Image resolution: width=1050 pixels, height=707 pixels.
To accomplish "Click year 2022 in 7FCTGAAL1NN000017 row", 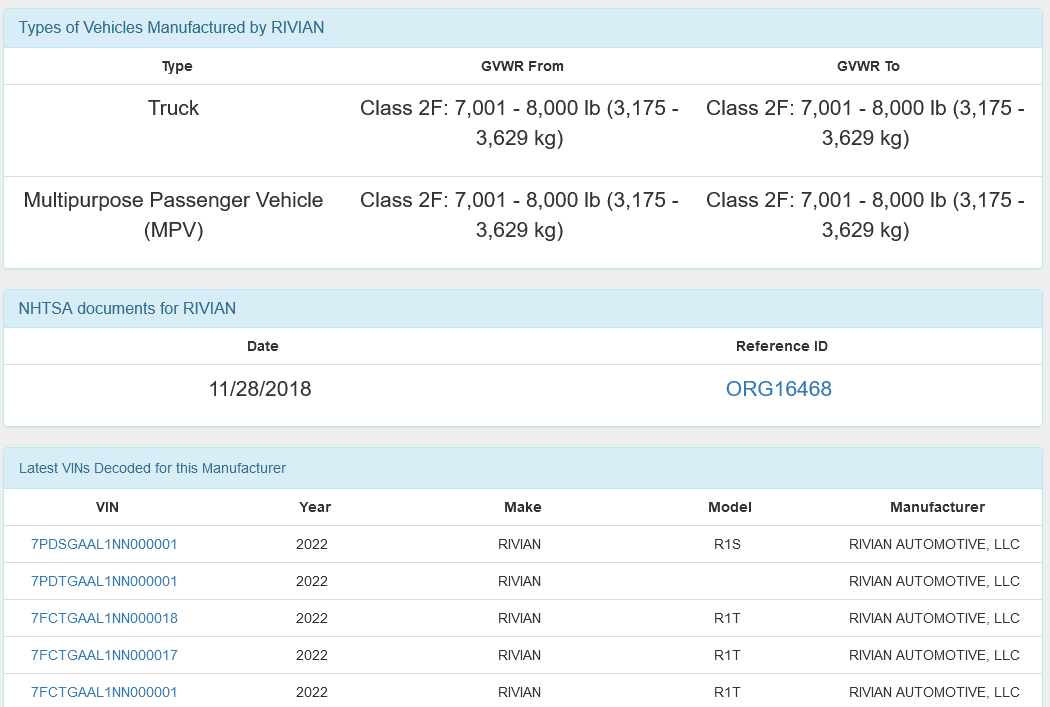I will point(312,655).
